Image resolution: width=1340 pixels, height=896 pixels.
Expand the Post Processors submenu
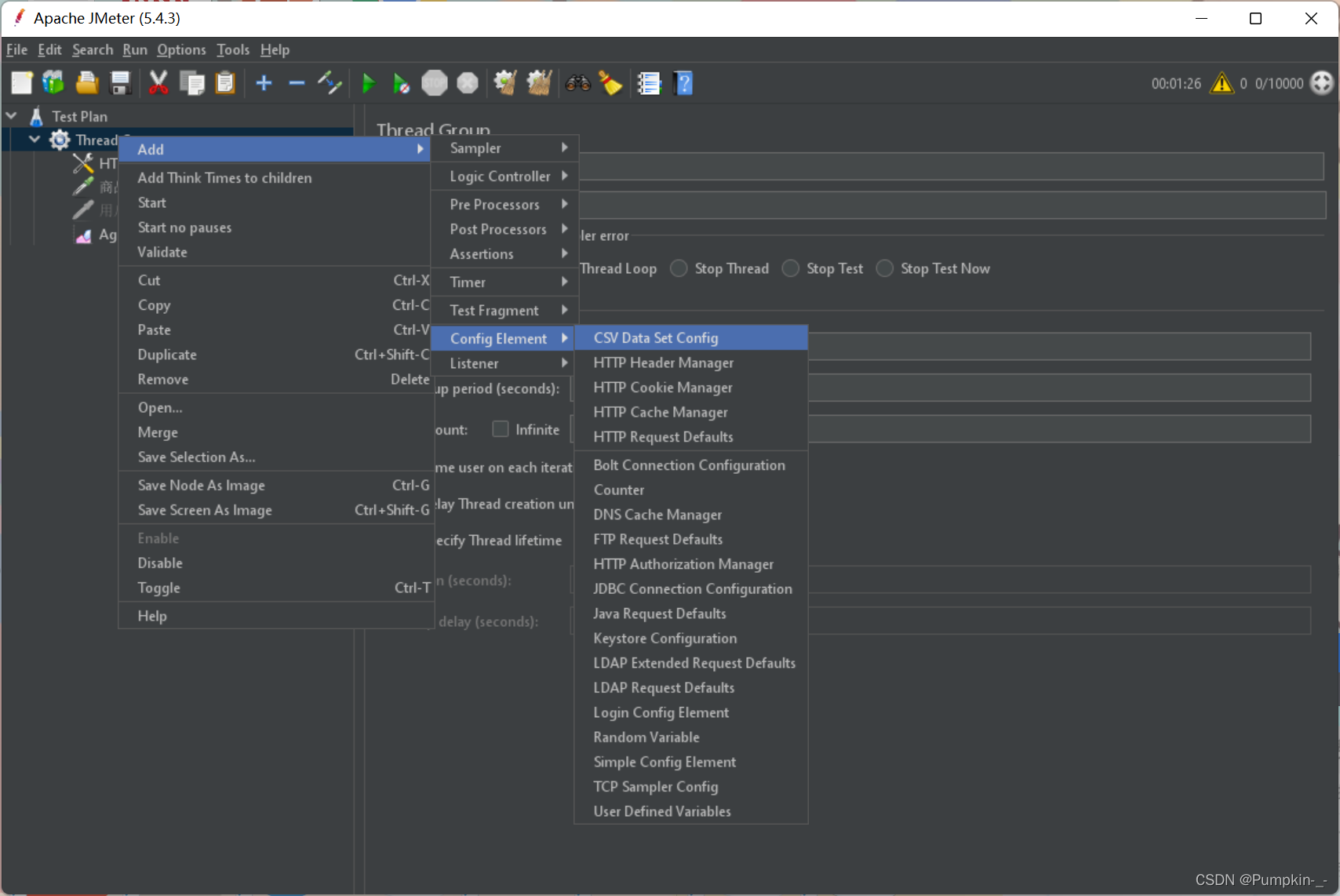click(x=504, y=229)
